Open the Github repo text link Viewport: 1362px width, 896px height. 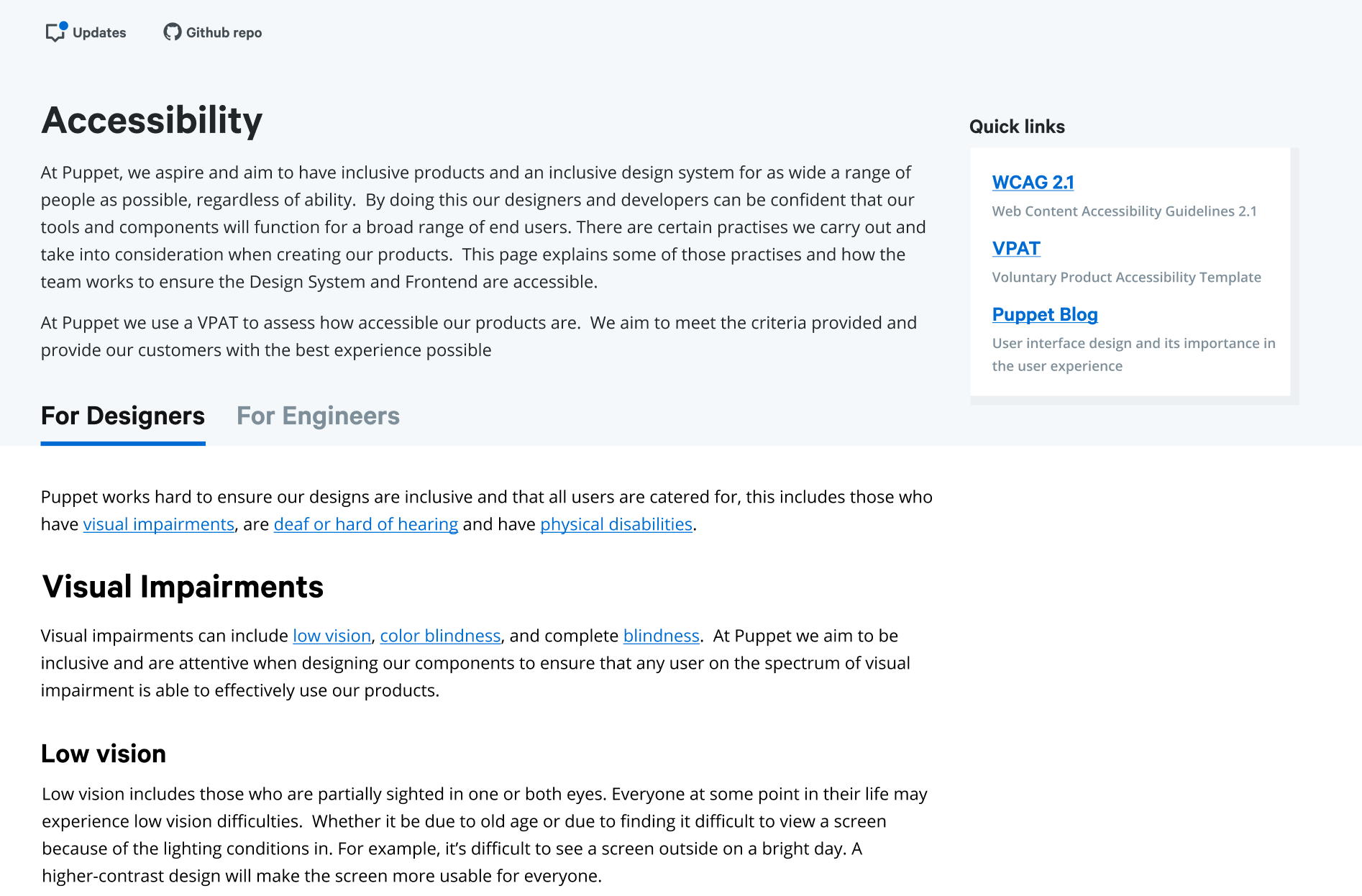(x=224, y=33)
